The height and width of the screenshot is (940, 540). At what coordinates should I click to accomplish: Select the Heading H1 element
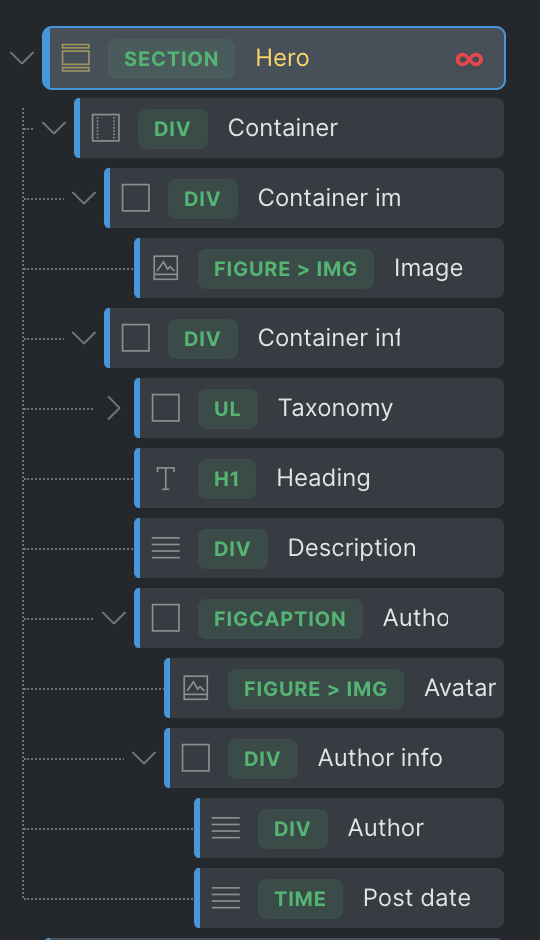click(x=319, y=478)
